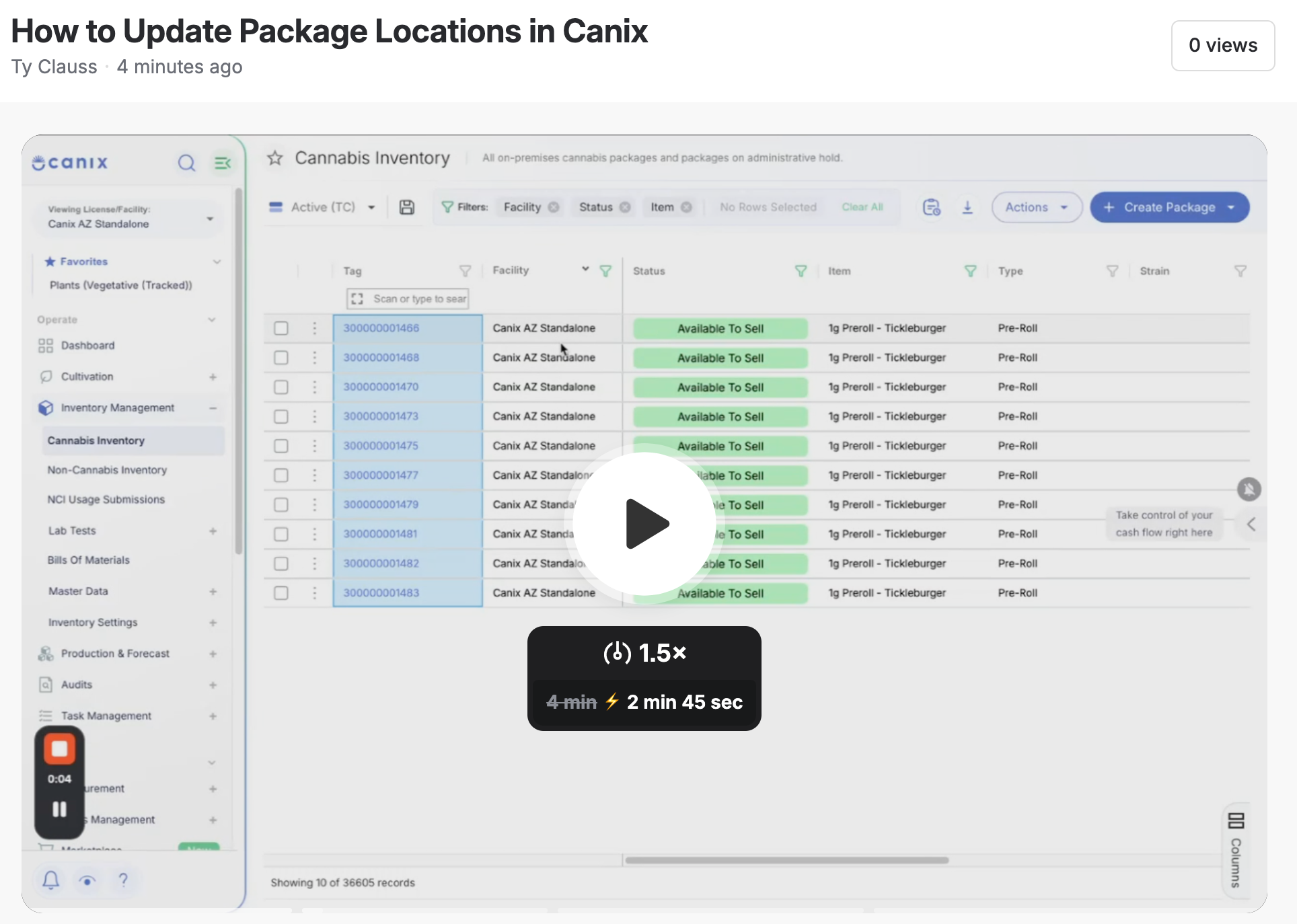Screen dimensions: 1297x924
Task: Go to the Dashboard menu item
Action: tap(87, 346)
